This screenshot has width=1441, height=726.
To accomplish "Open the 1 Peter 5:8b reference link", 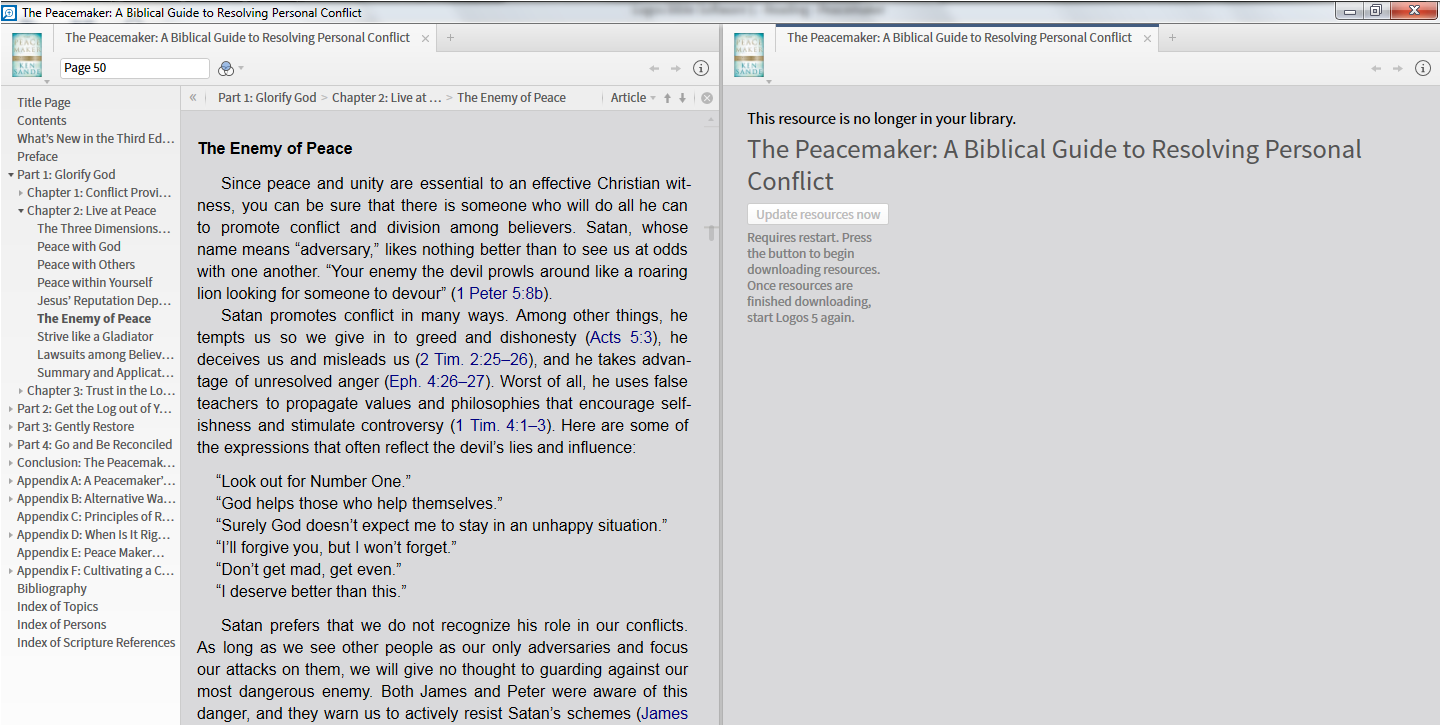I will tap(500, 294).
